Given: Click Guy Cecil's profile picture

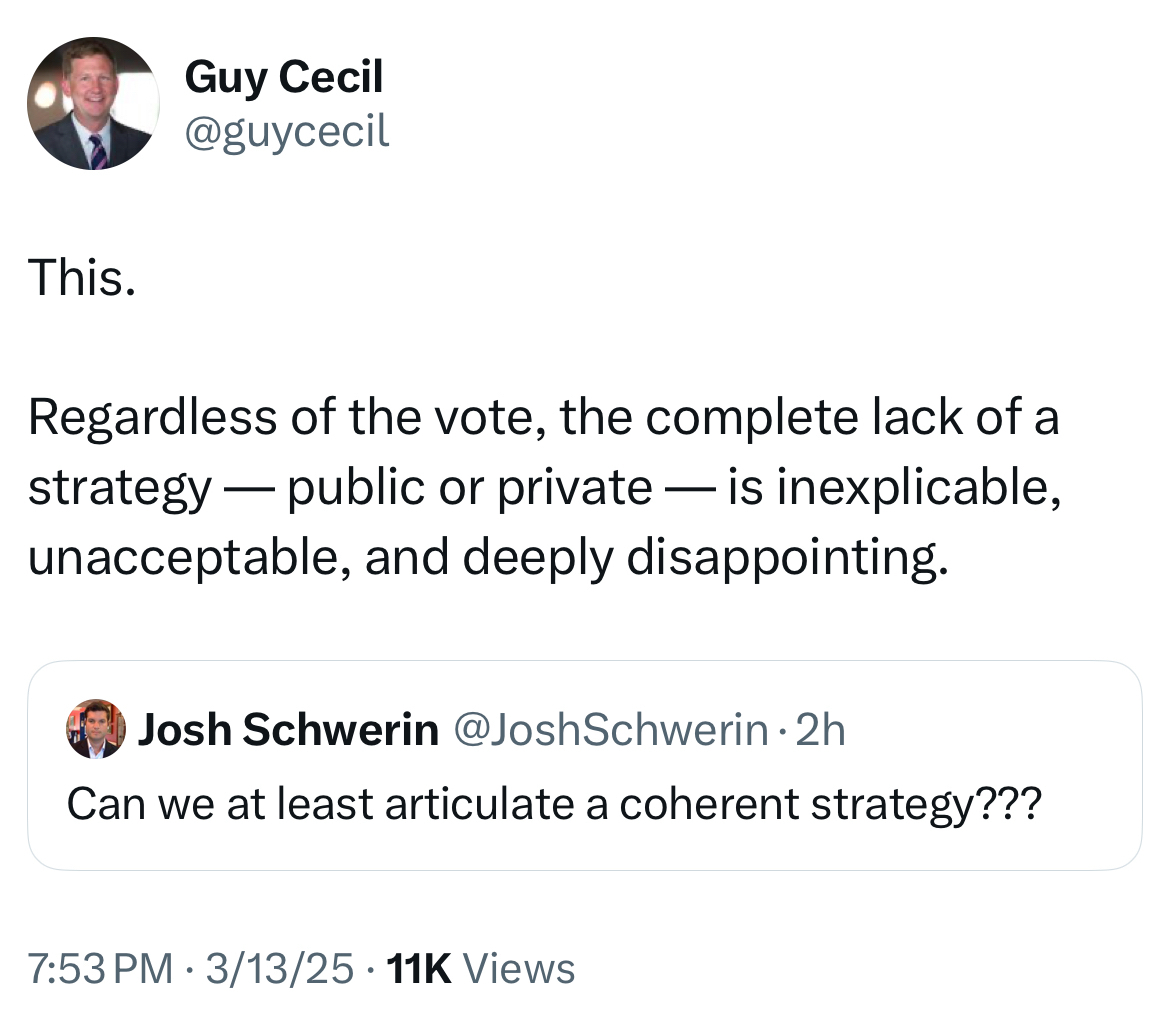Looking at the screenshot, I should click(x=92, y=104).
